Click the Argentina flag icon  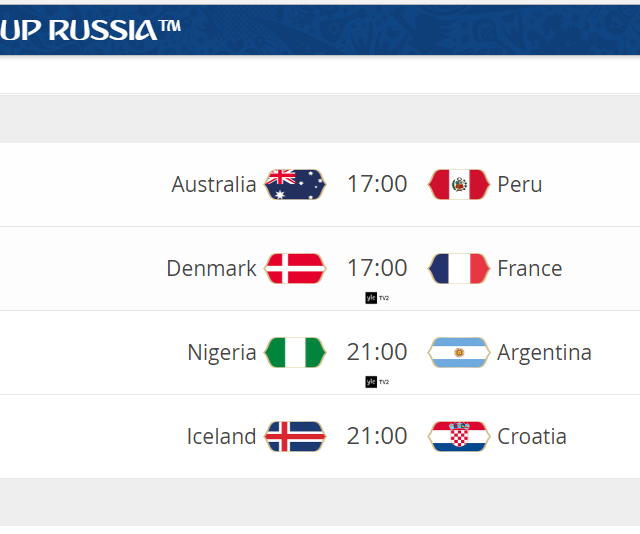pos(459,352)
